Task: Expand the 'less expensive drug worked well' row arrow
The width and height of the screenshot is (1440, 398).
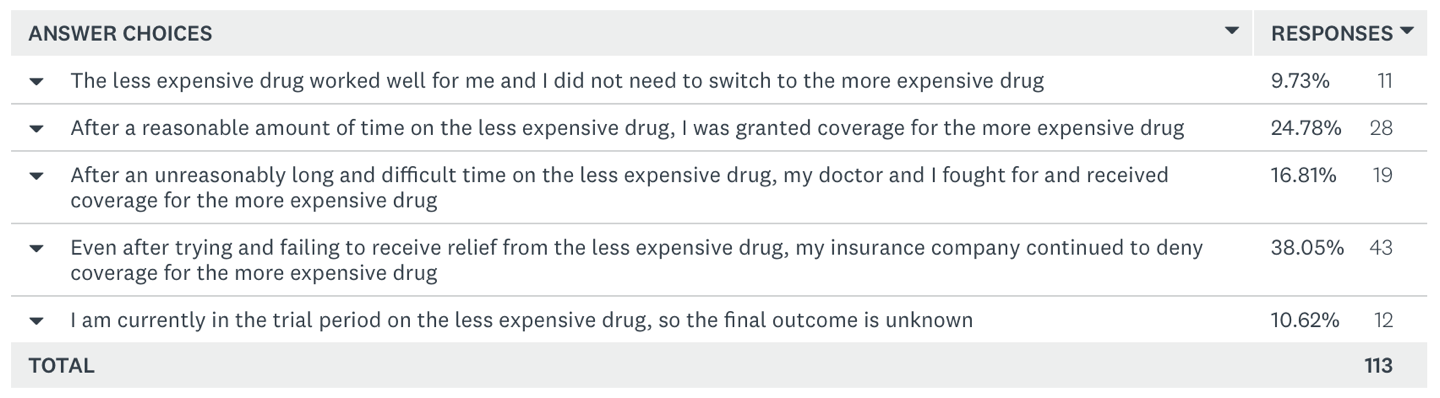Action: (x=37, y=82)
